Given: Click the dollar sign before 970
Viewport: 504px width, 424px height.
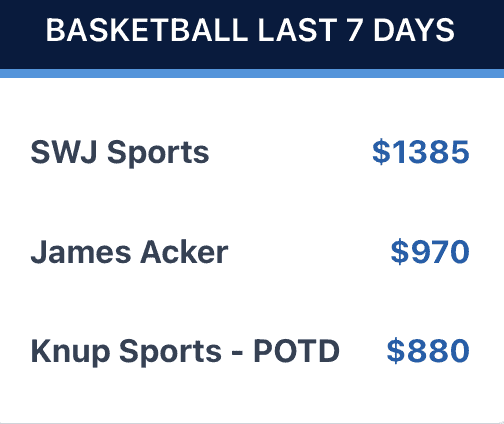Looking at the screenshot, I should 399,252.
